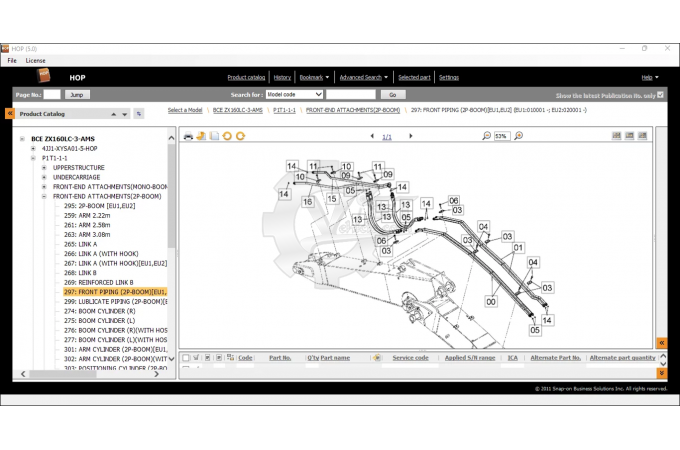Expand the 4JJ1-XYSA01-5-HOP tree node
The width and height of the screenshot is (680, 450).
pos(33,148)
